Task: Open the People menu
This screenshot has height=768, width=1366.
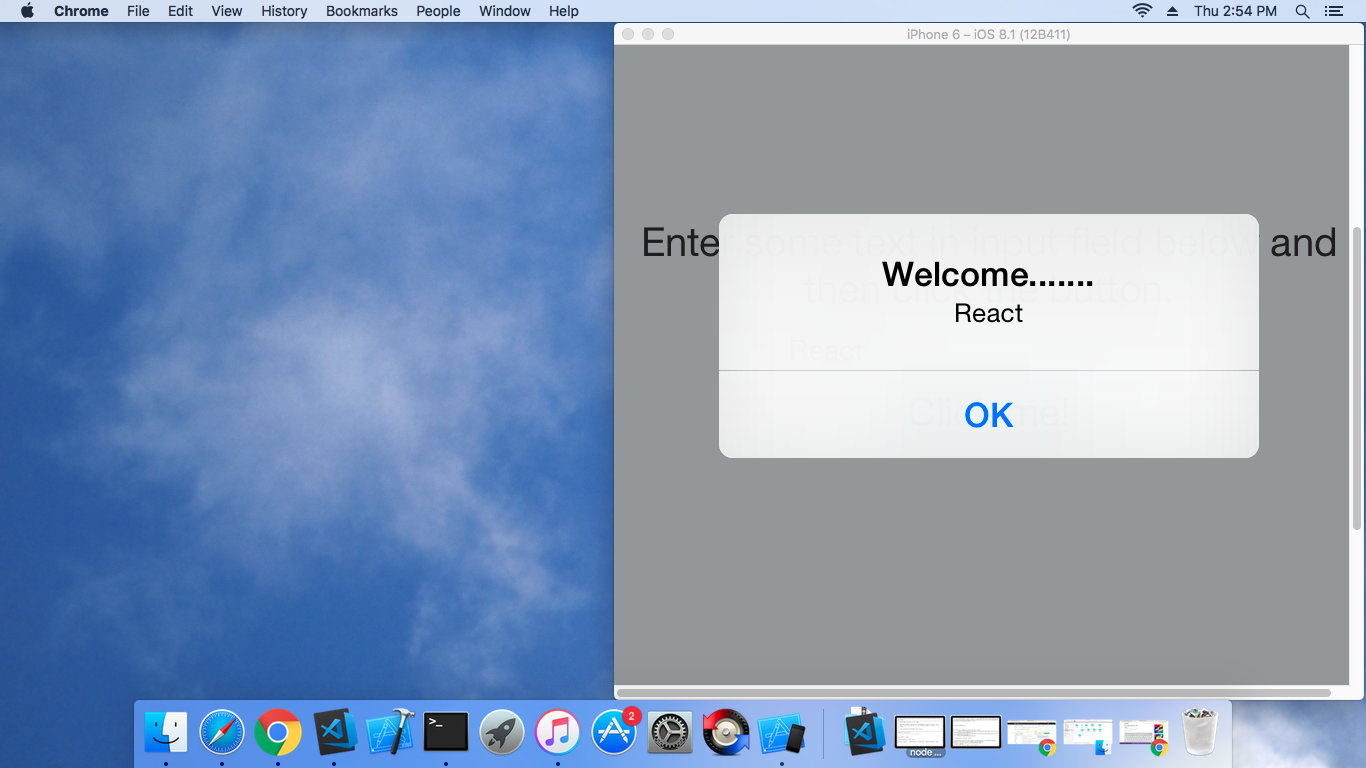Action: (438, 11)
